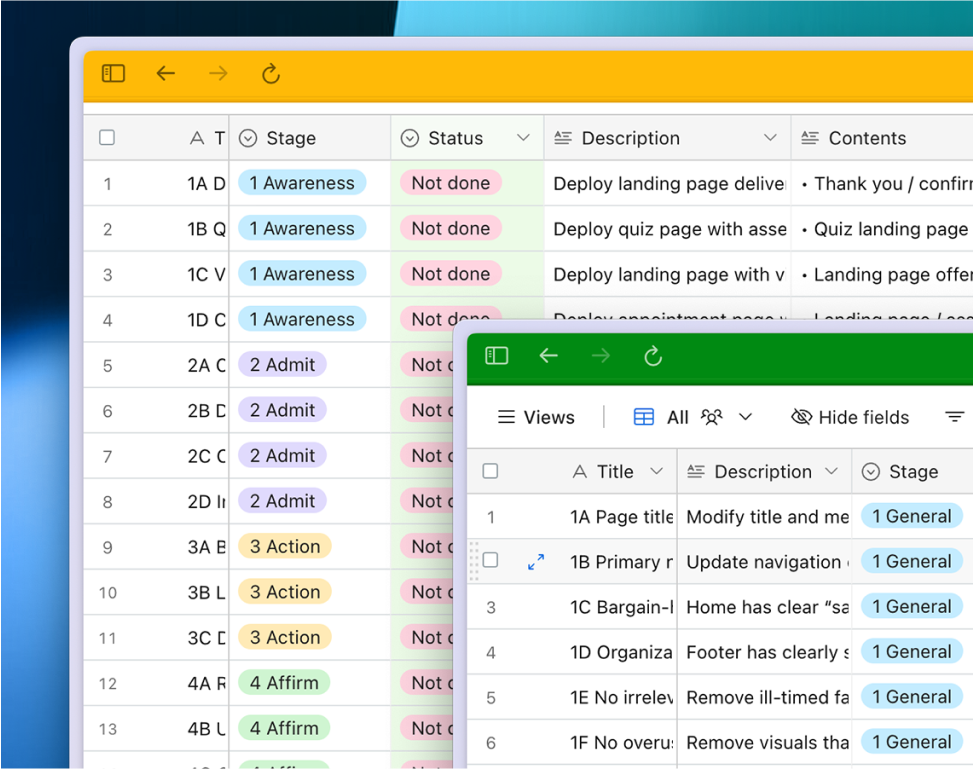Viewport: 973px width, 769px height.
Task: Click the Hide fields button
Action: click(850, 417)
